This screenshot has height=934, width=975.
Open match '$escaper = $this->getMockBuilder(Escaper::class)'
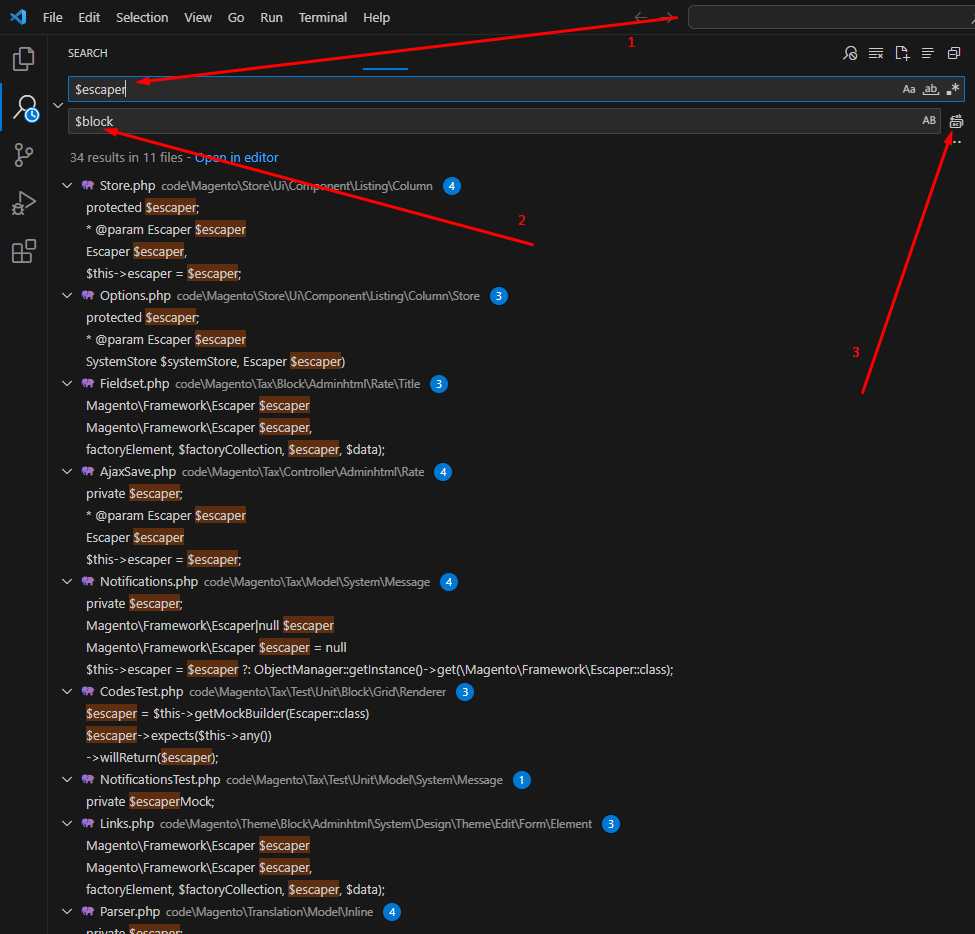pyautogui.click(x=228, y=713)
